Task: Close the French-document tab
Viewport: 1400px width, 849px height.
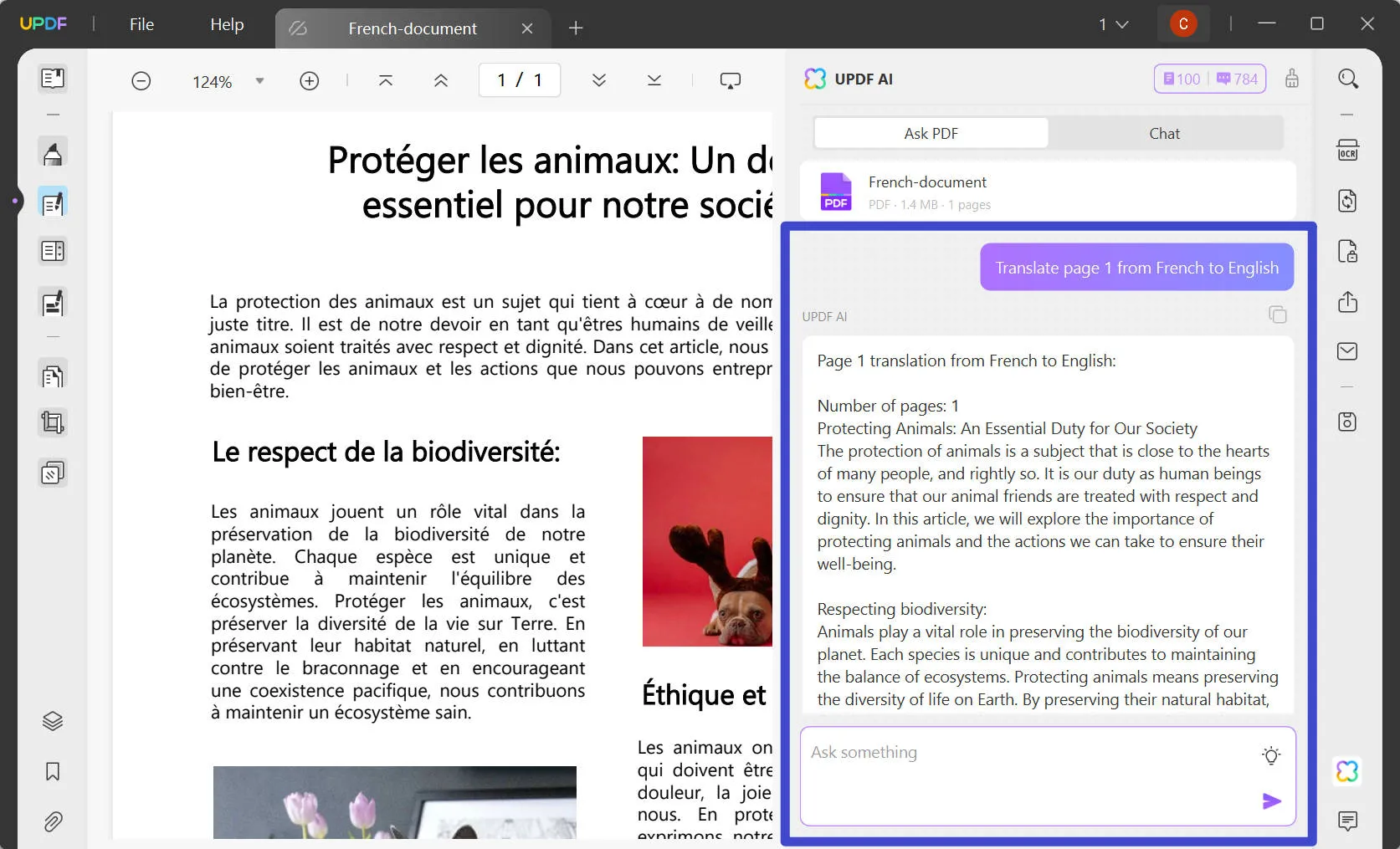Action: (x=527, y=28)
